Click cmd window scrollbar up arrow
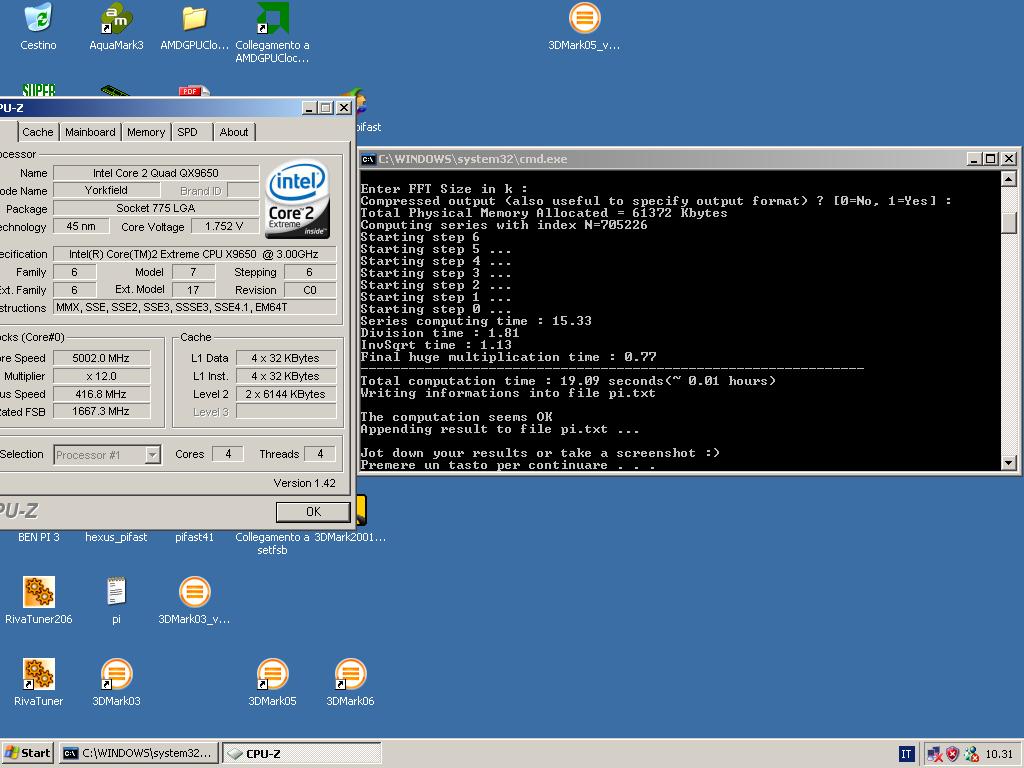Viewport: 1024px width, 768px height. point(1008,178)
